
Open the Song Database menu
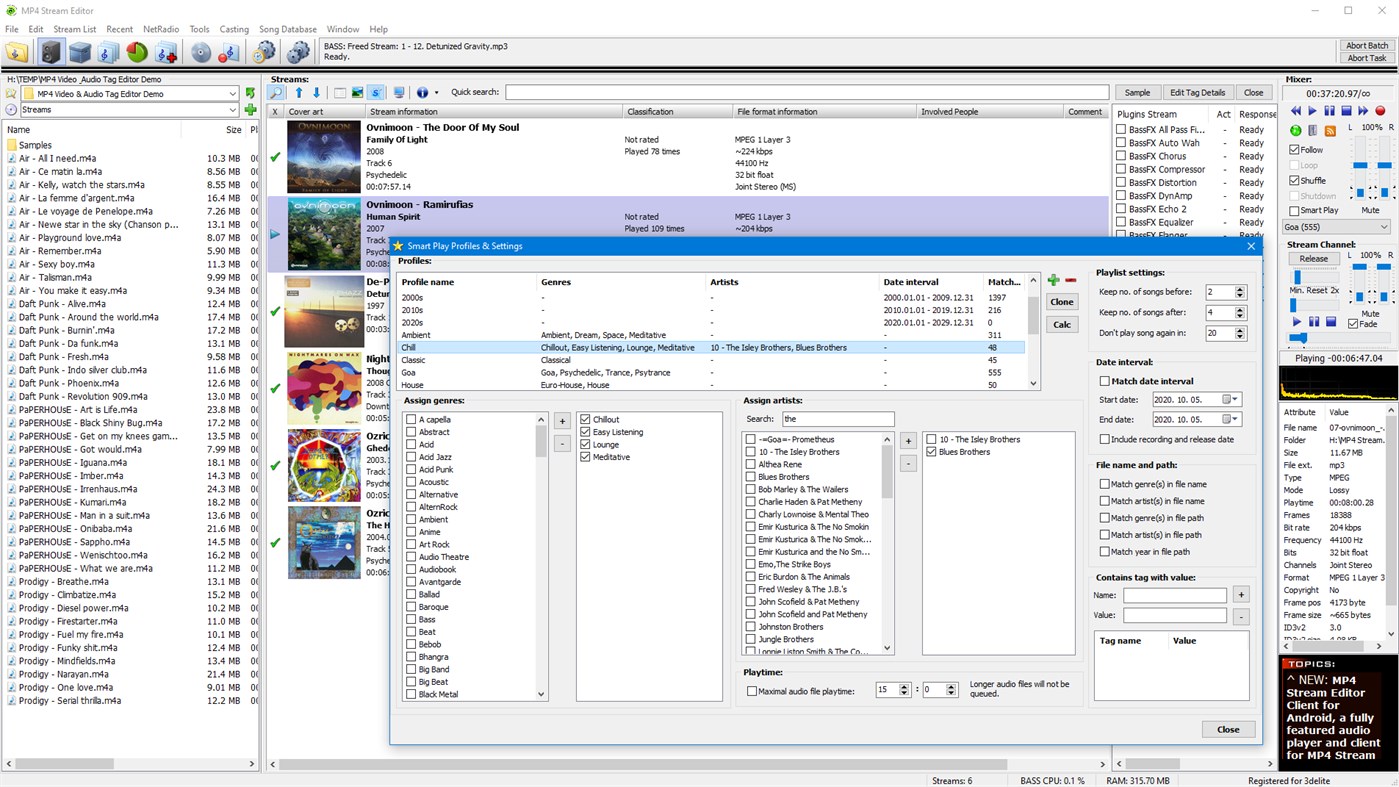point(287,29)
